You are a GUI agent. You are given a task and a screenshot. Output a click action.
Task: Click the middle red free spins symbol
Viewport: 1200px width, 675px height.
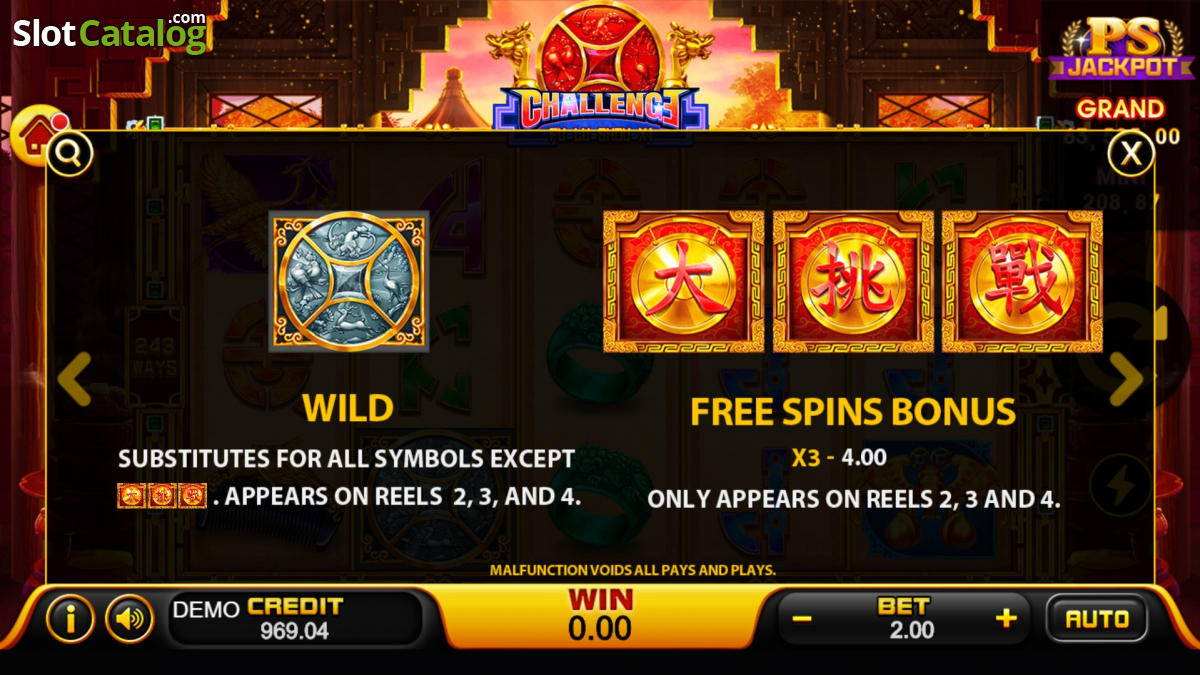click(x=853, y=282)
